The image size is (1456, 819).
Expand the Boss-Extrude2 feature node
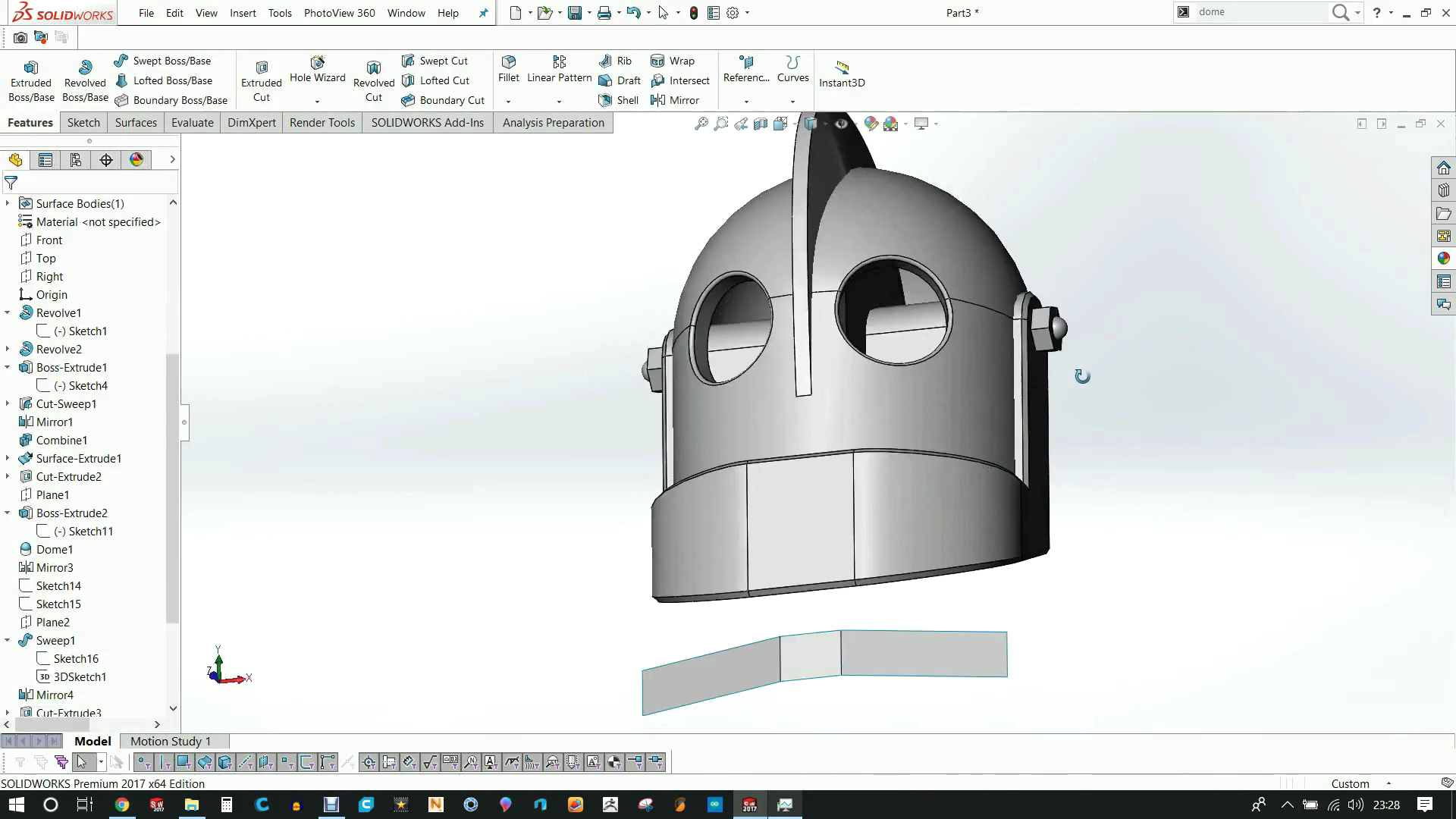[8, 513]
